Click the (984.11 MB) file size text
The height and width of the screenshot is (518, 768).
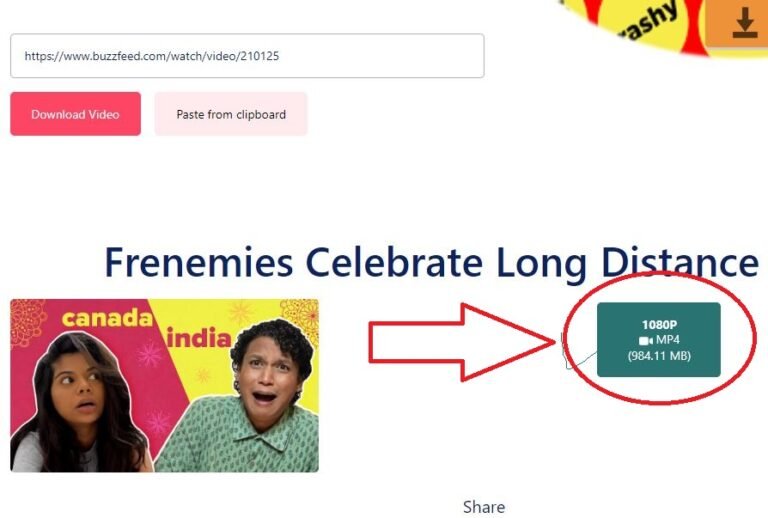[x=659, y=355]
